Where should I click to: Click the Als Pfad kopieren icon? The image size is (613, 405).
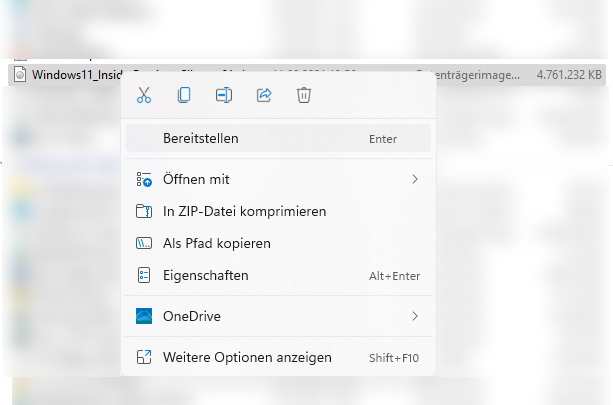click(144, 244)
